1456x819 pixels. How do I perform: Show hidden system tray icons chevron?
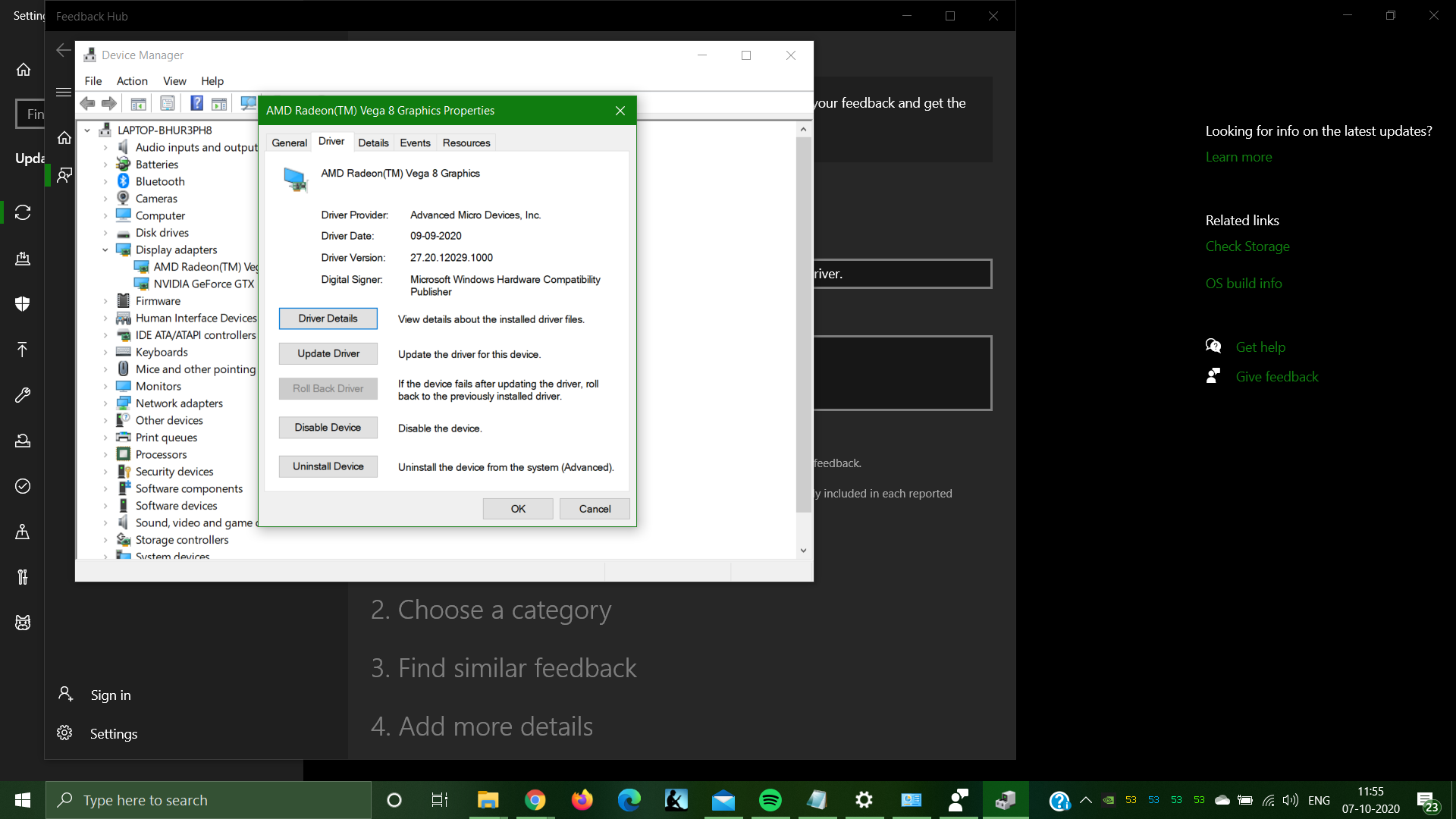point(1086,800)
